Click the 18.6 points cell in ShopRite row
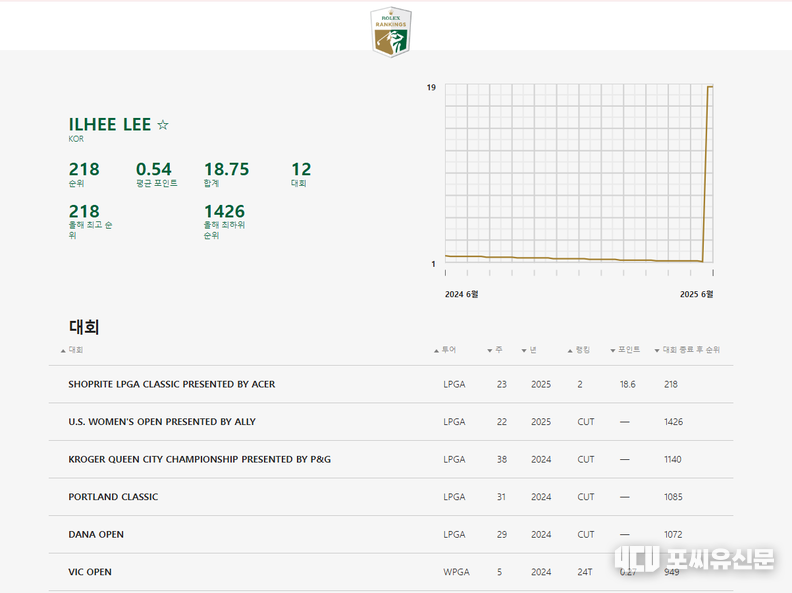This screenshot has height=593, width=792. pyautogui.click(x=628, y=384)
